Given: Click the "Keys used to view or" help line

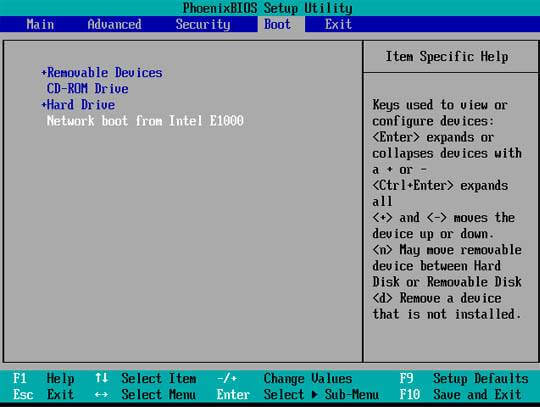Looking at the screenshot, I should click(440, 105).
